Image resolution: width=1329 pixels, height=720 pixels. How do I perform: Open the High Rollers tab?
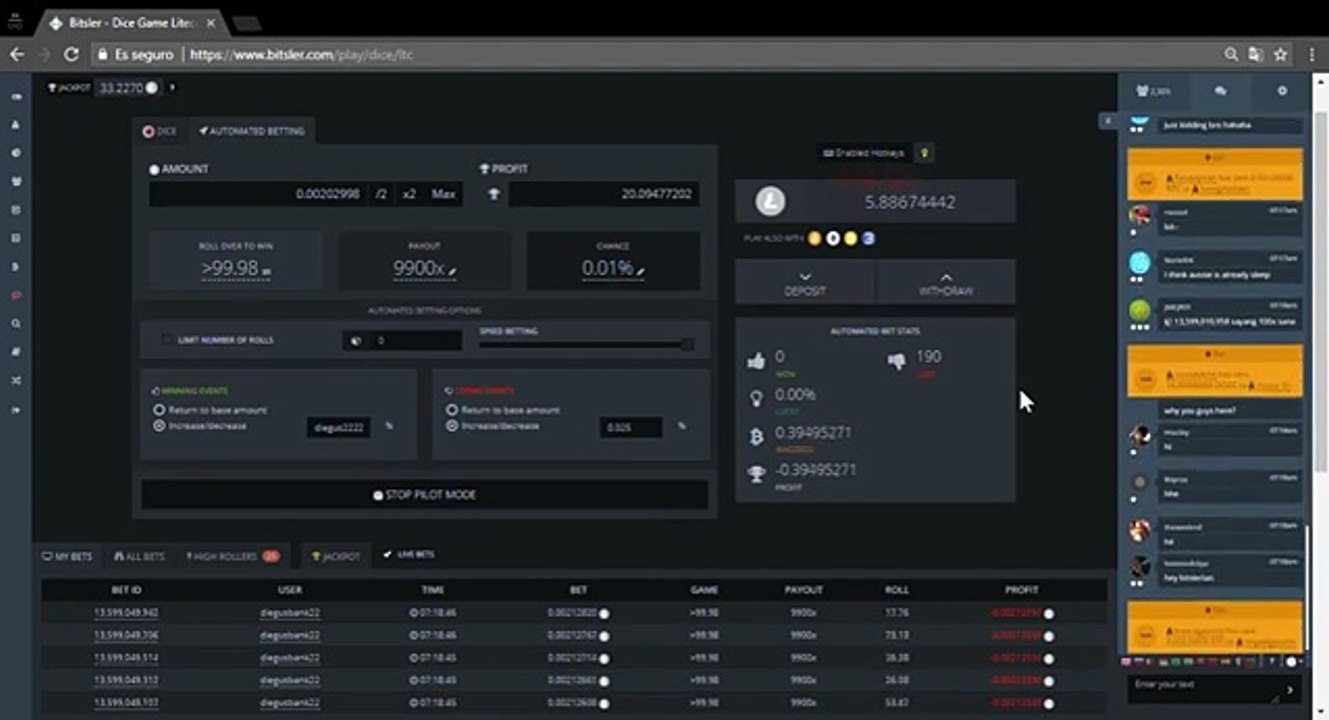pos(233,556)
